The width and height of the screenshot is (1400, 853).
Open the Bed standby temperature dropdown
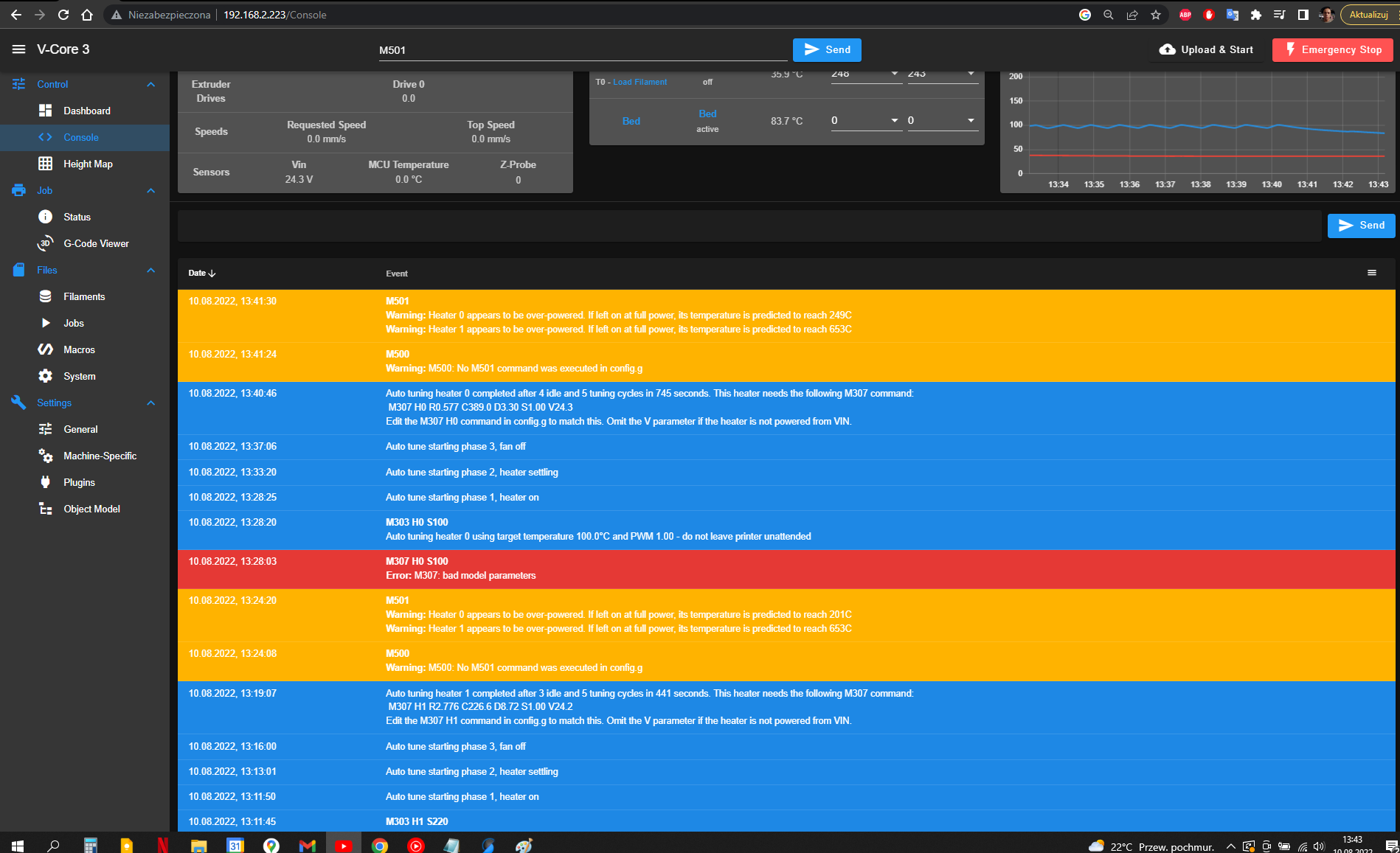971,120
